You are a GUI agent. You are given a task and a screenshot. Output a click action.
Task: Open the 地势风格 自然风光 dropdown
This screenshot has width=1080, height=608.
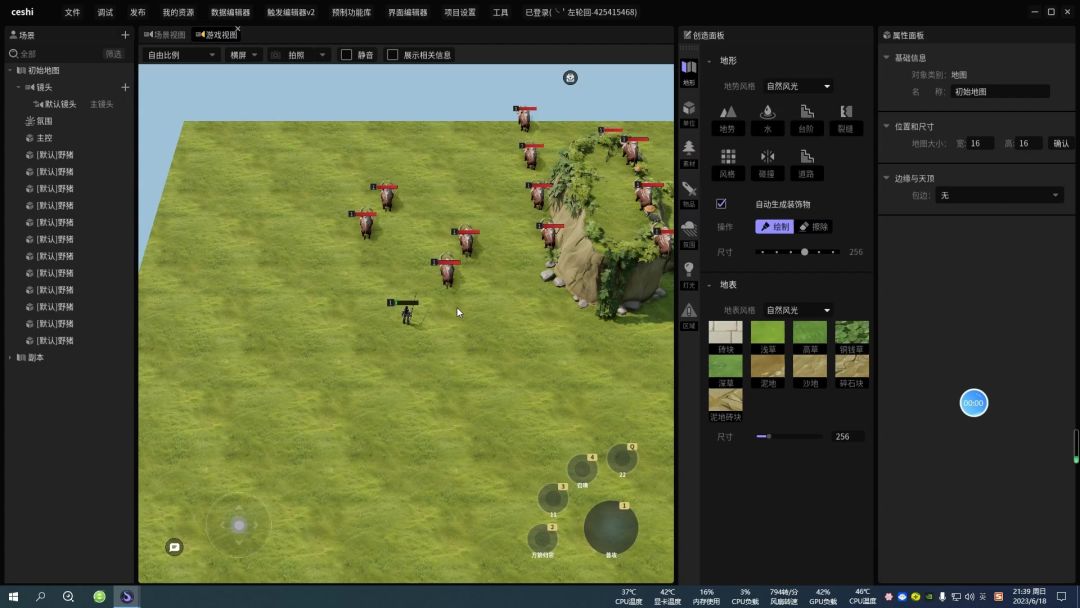click(x=798, y=86)
